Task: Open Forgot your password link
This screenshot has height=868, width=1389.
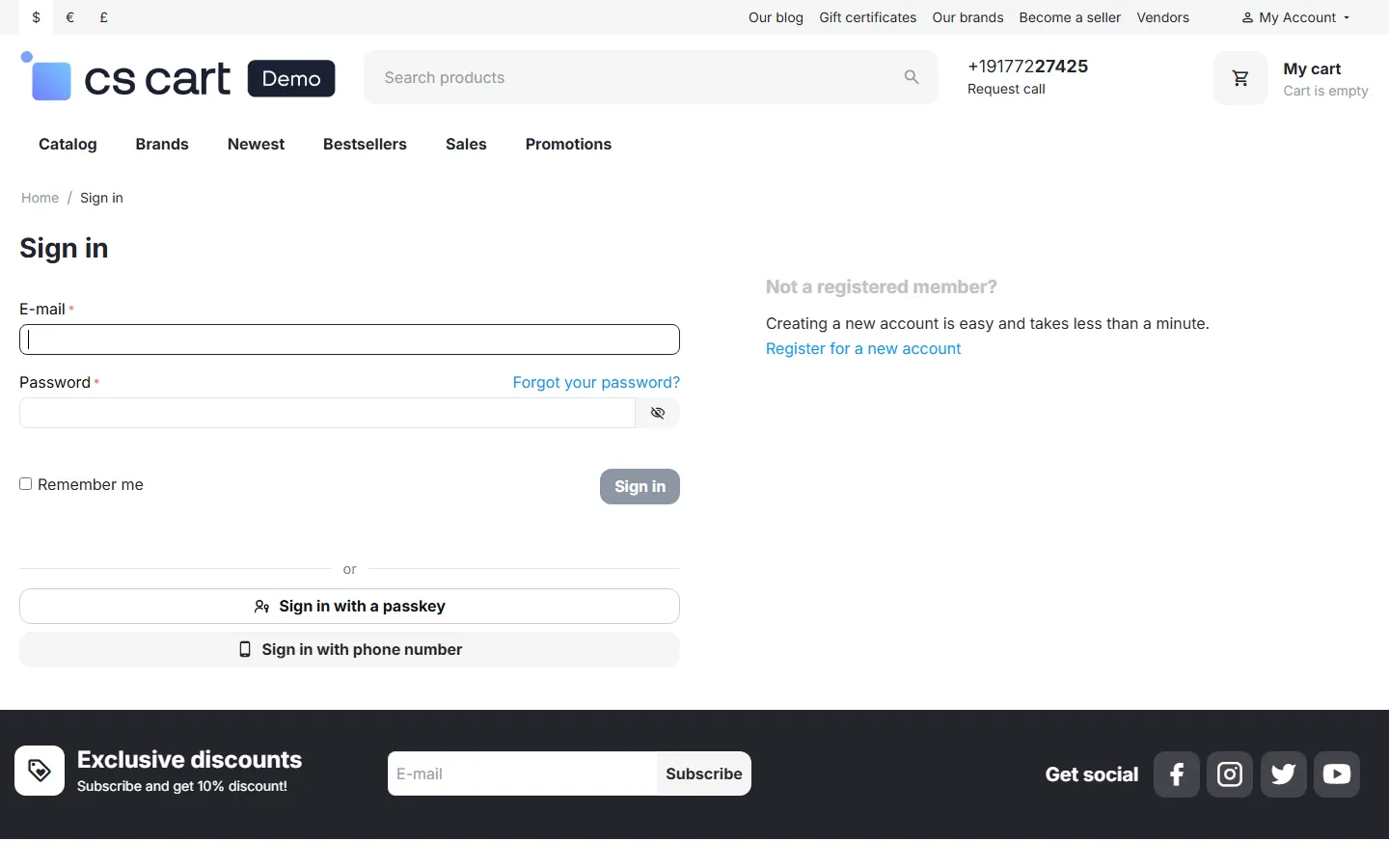Action: pyautogui.click(x=596, y=382)
